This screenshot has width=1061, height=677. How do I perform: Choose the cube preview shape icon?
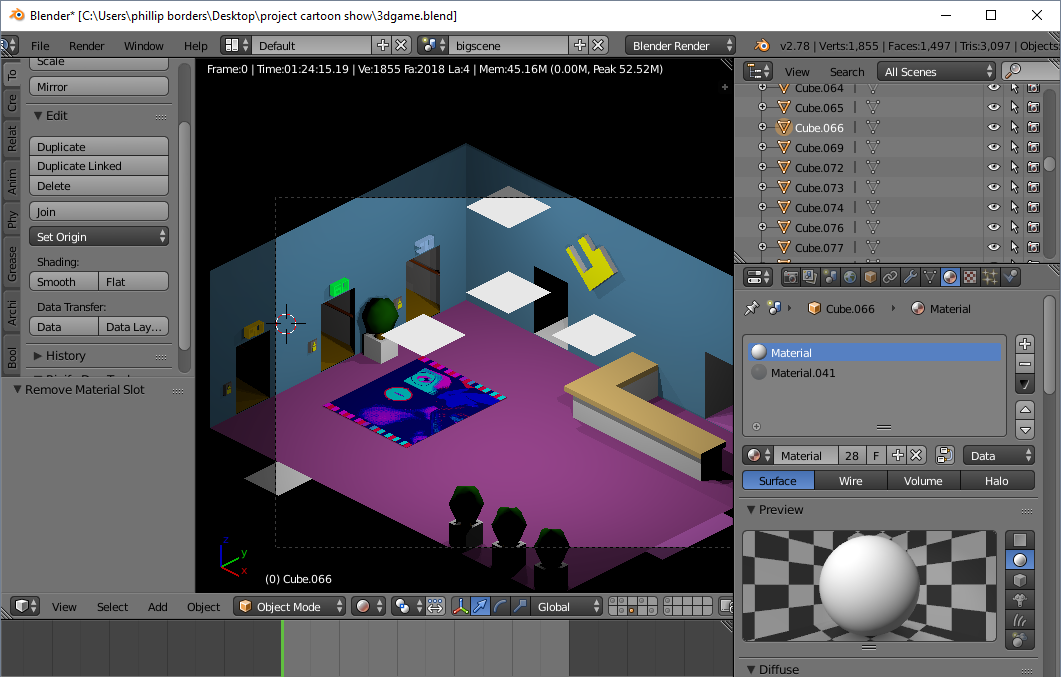coord(1020,580)
